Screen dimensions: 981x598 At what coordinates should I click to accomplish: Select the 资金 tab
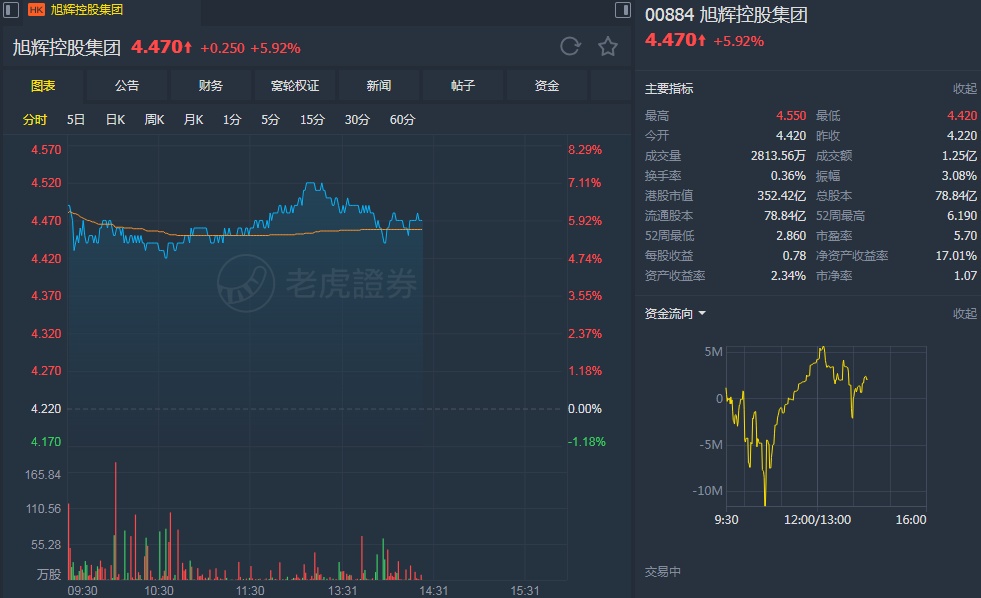[x=547, y=86]
